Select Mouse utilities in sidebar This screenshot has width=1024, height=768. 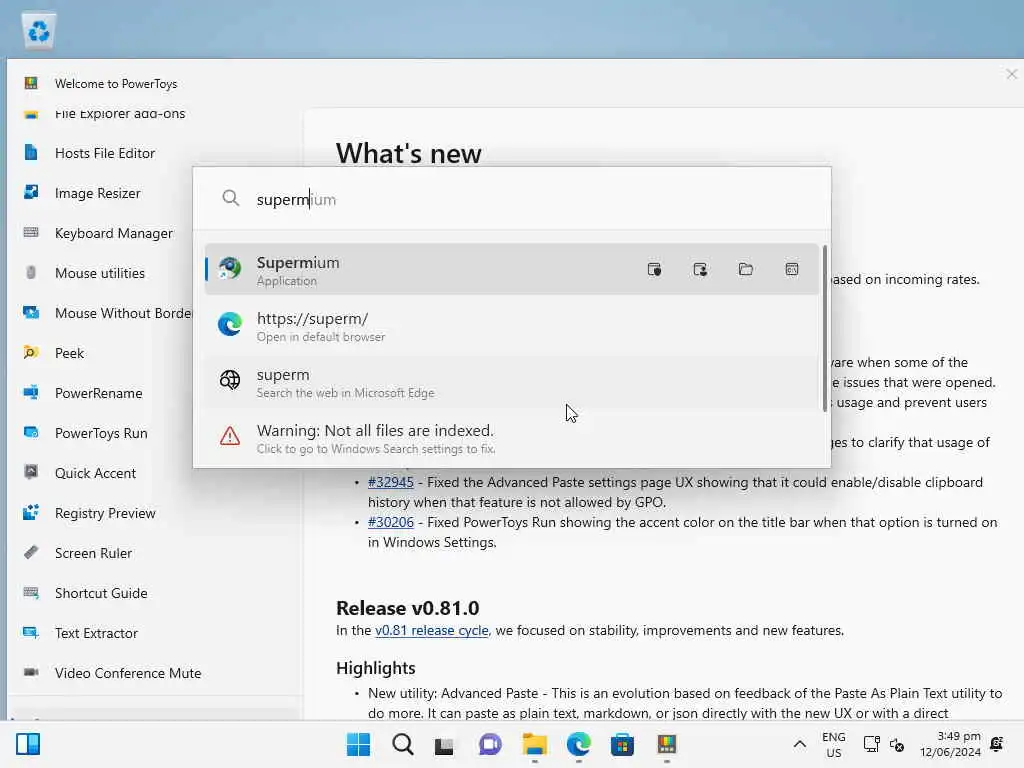(x=99, y=273)
